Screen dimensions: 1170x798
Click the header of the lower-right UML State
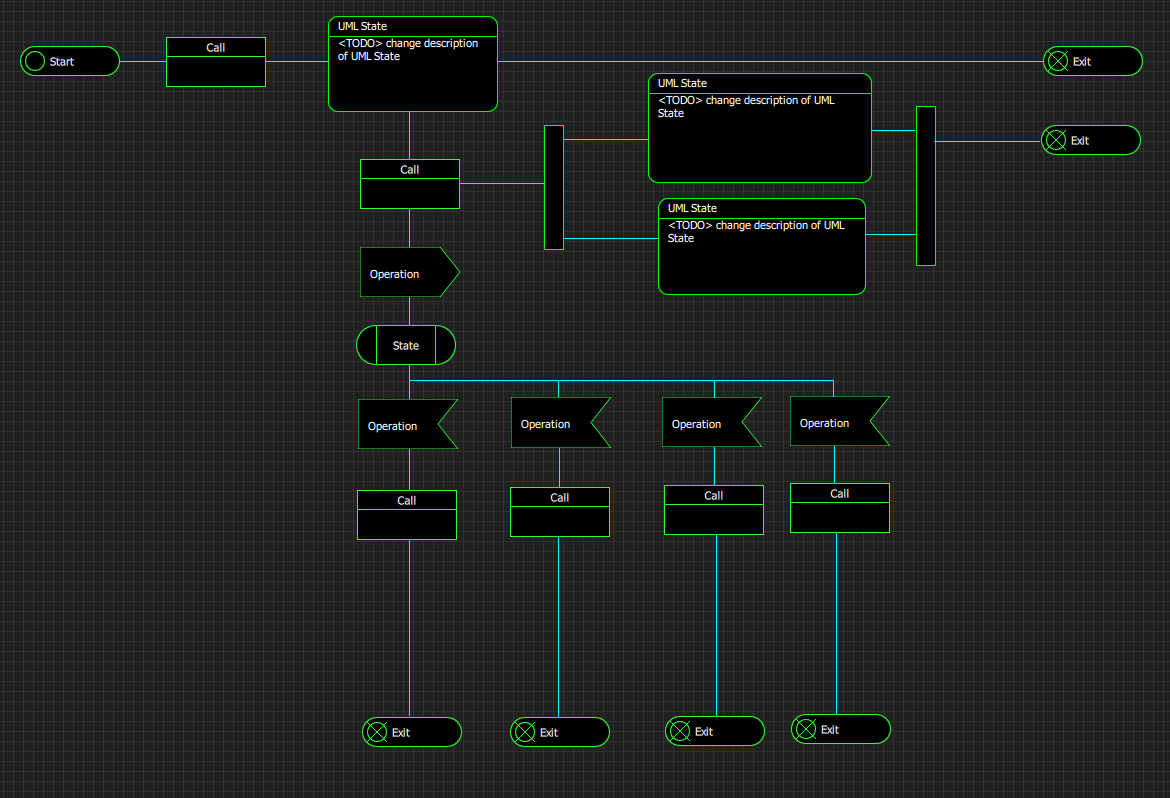click(x=762, y=208)
